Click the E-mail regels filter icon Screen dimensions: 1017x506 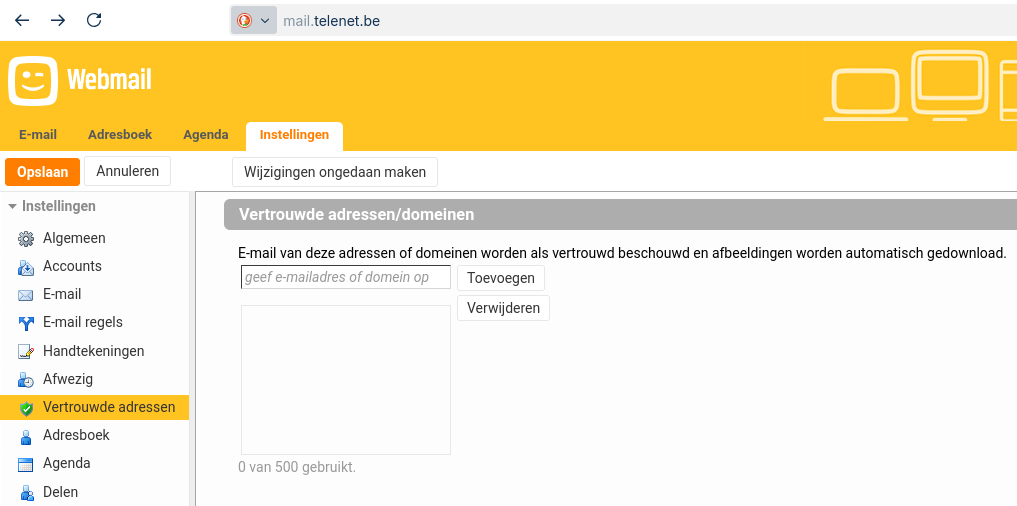(26, 323)
